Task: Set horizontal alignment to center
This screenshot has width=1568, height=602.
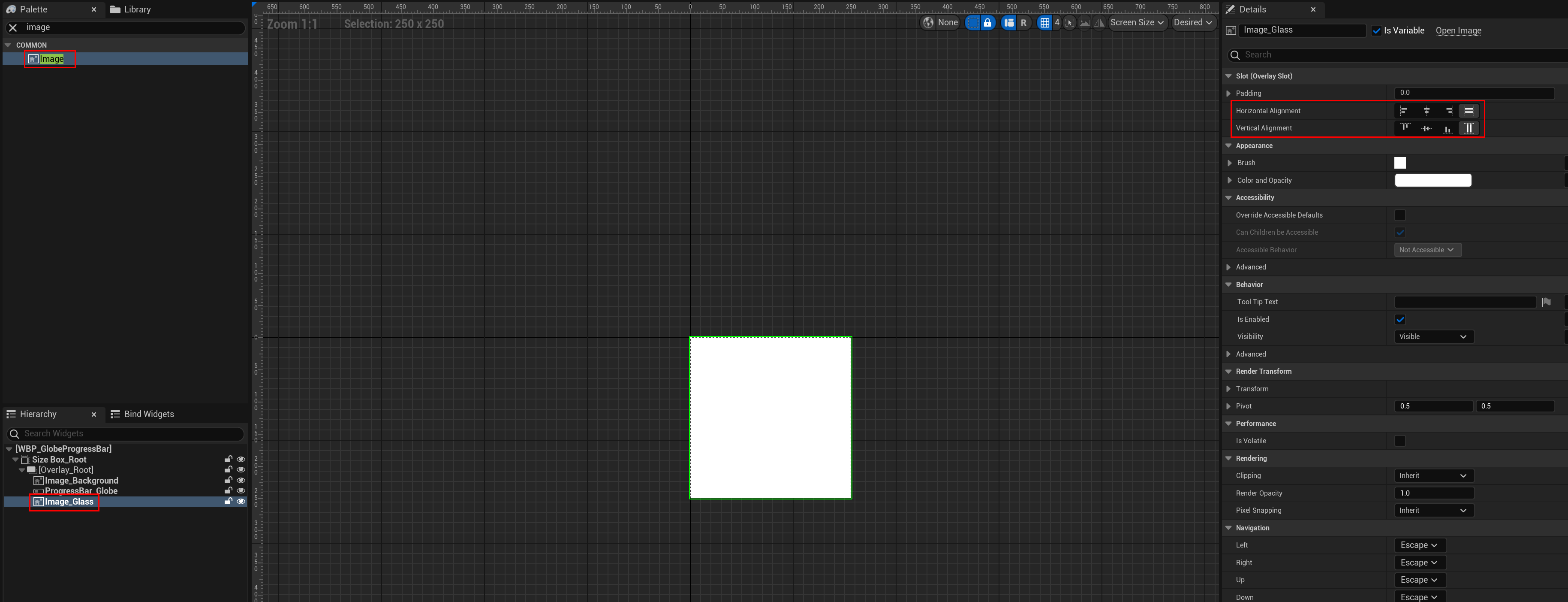Action: click(x=1426, y=110)
